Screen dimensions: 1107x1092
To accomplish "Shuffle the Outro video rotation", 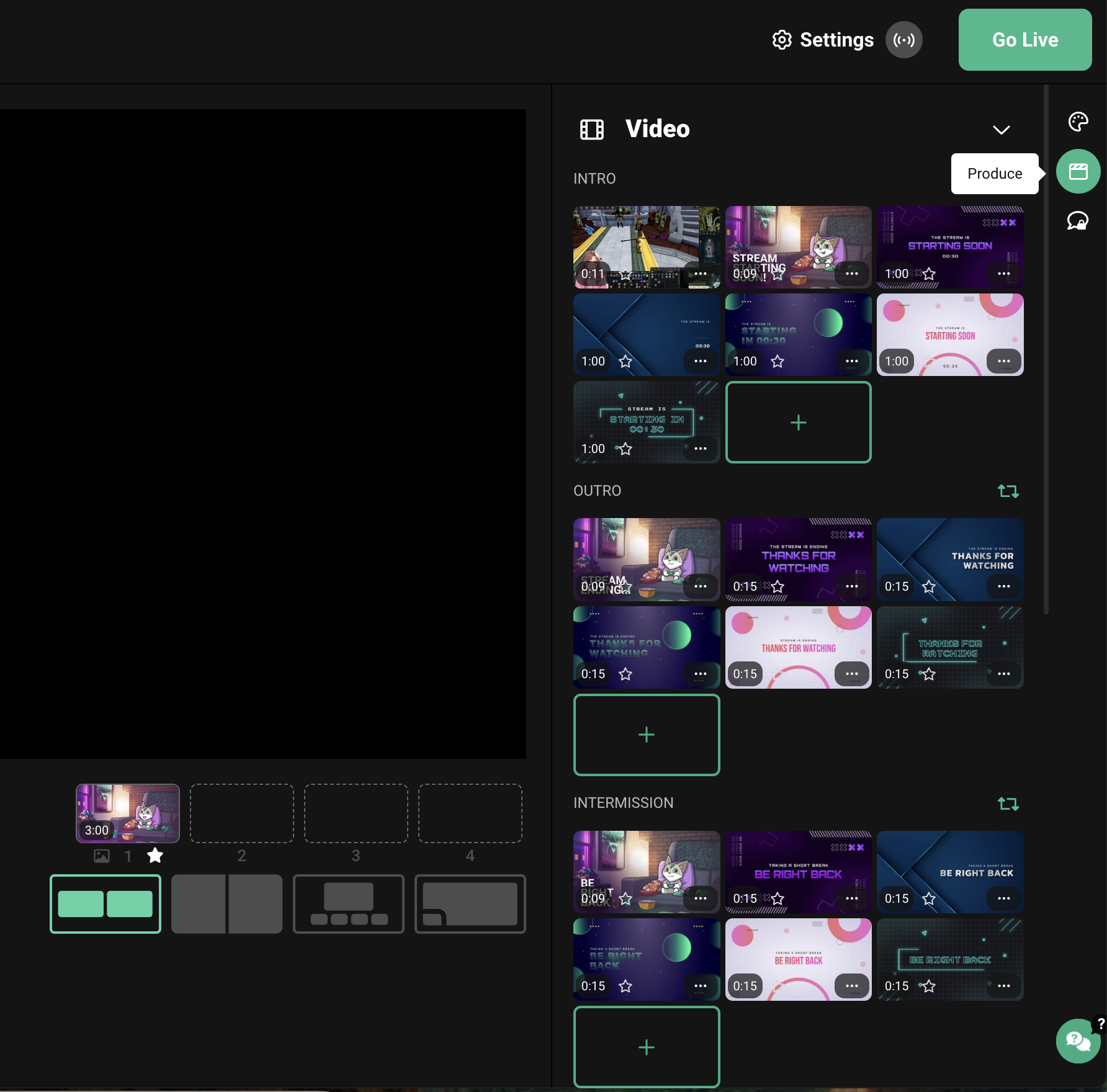I will point(1009,491).
